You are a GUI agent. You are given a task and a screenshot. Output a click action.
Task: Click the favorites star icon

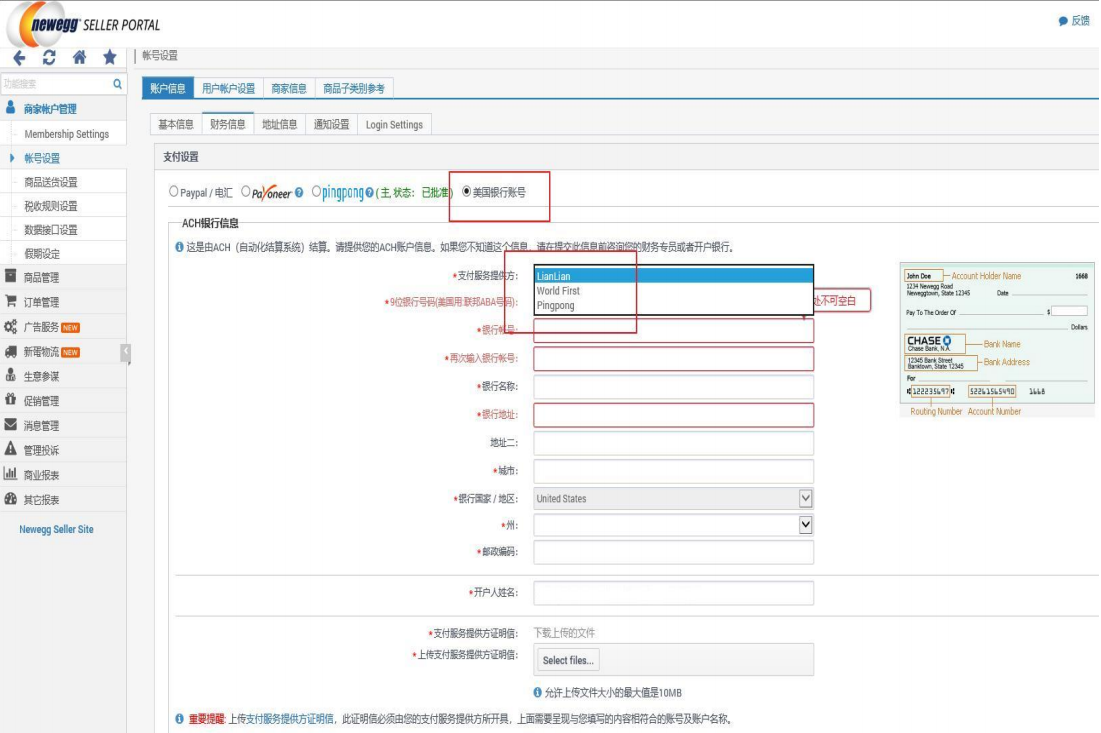110,57
